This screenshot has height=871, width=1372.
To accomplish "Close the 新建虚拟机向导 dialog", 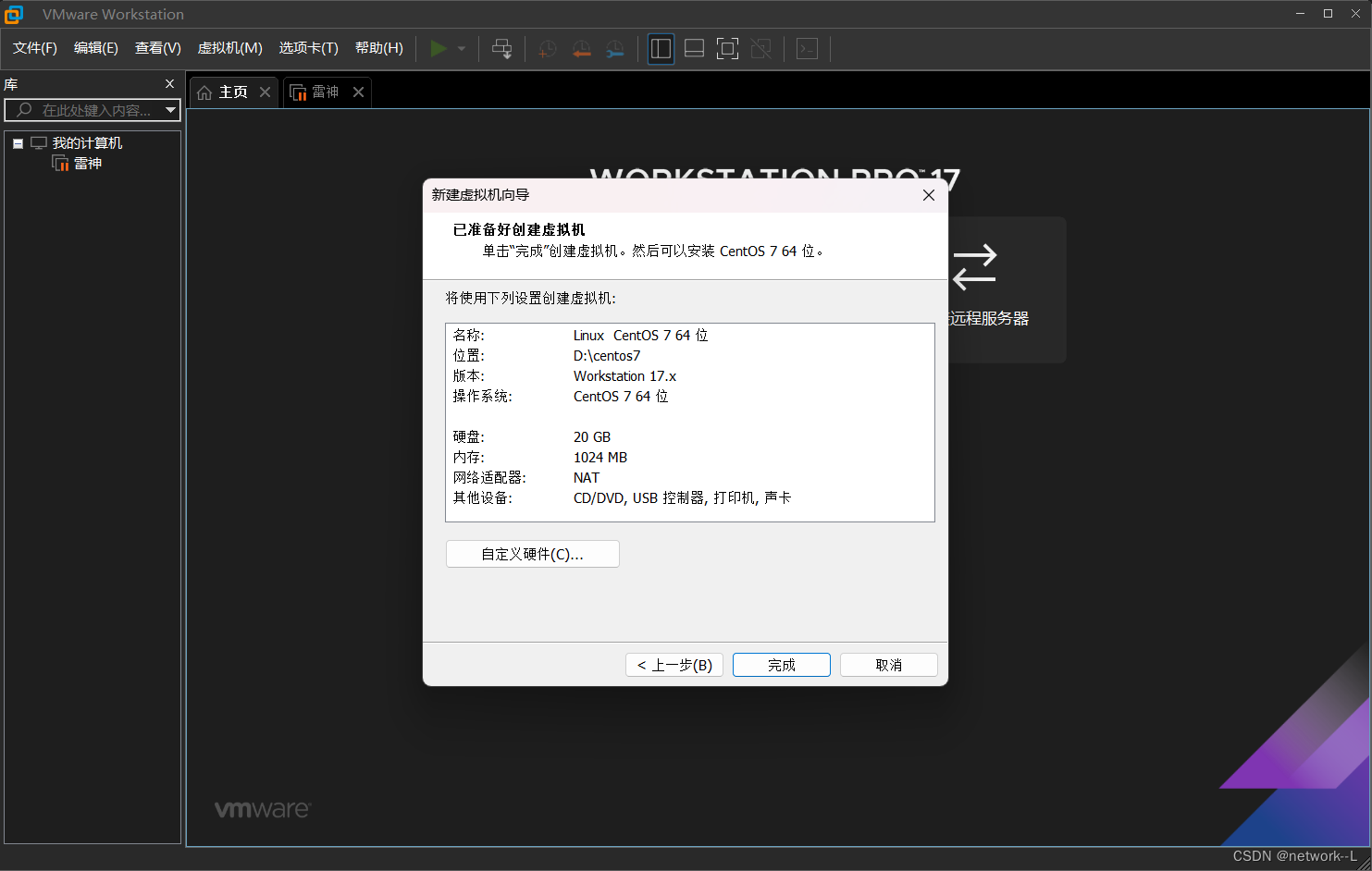I will tap(929, 195).
